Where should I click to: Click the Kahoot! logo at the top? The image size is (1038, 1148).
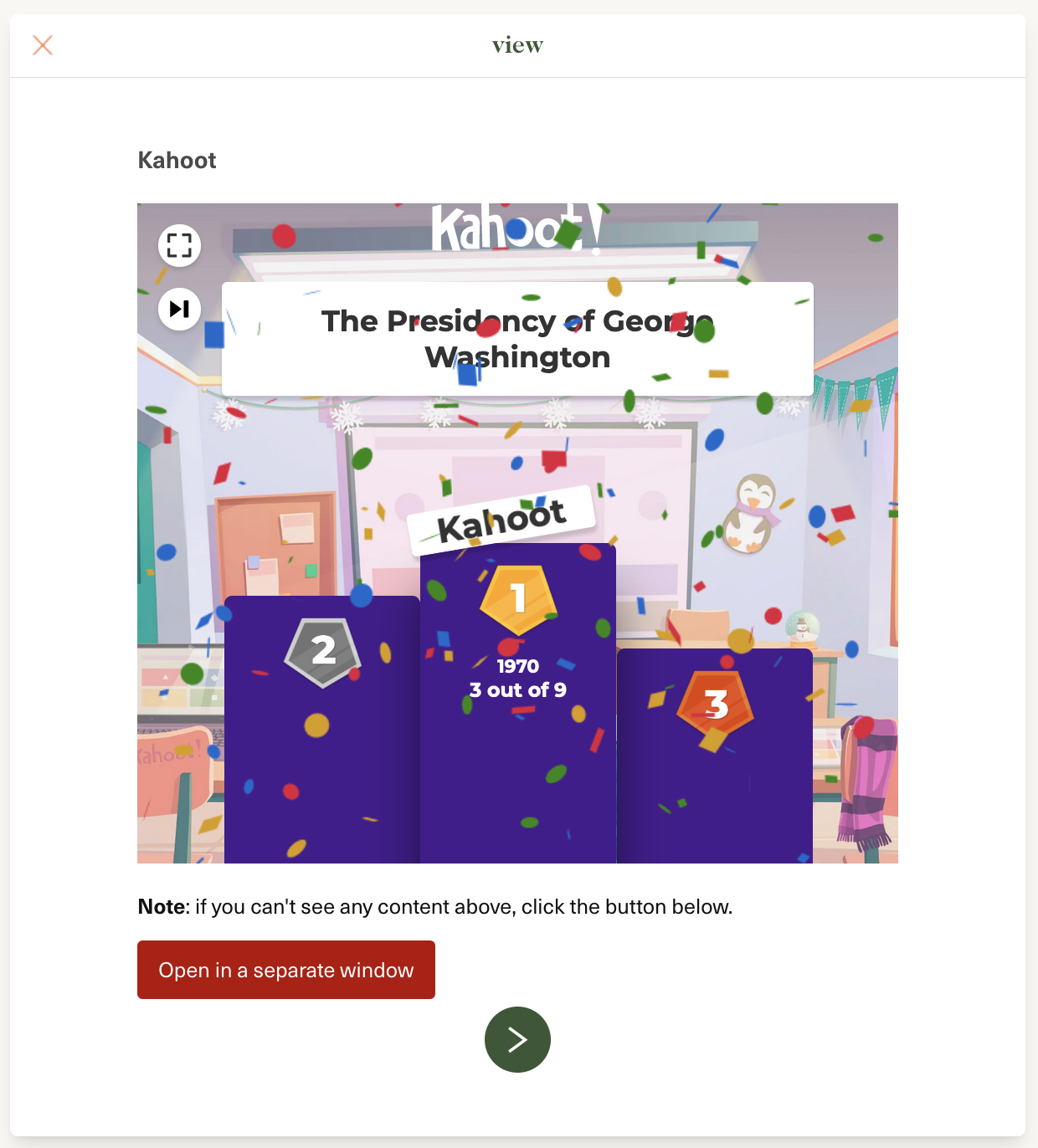click(x=516, y=228)
